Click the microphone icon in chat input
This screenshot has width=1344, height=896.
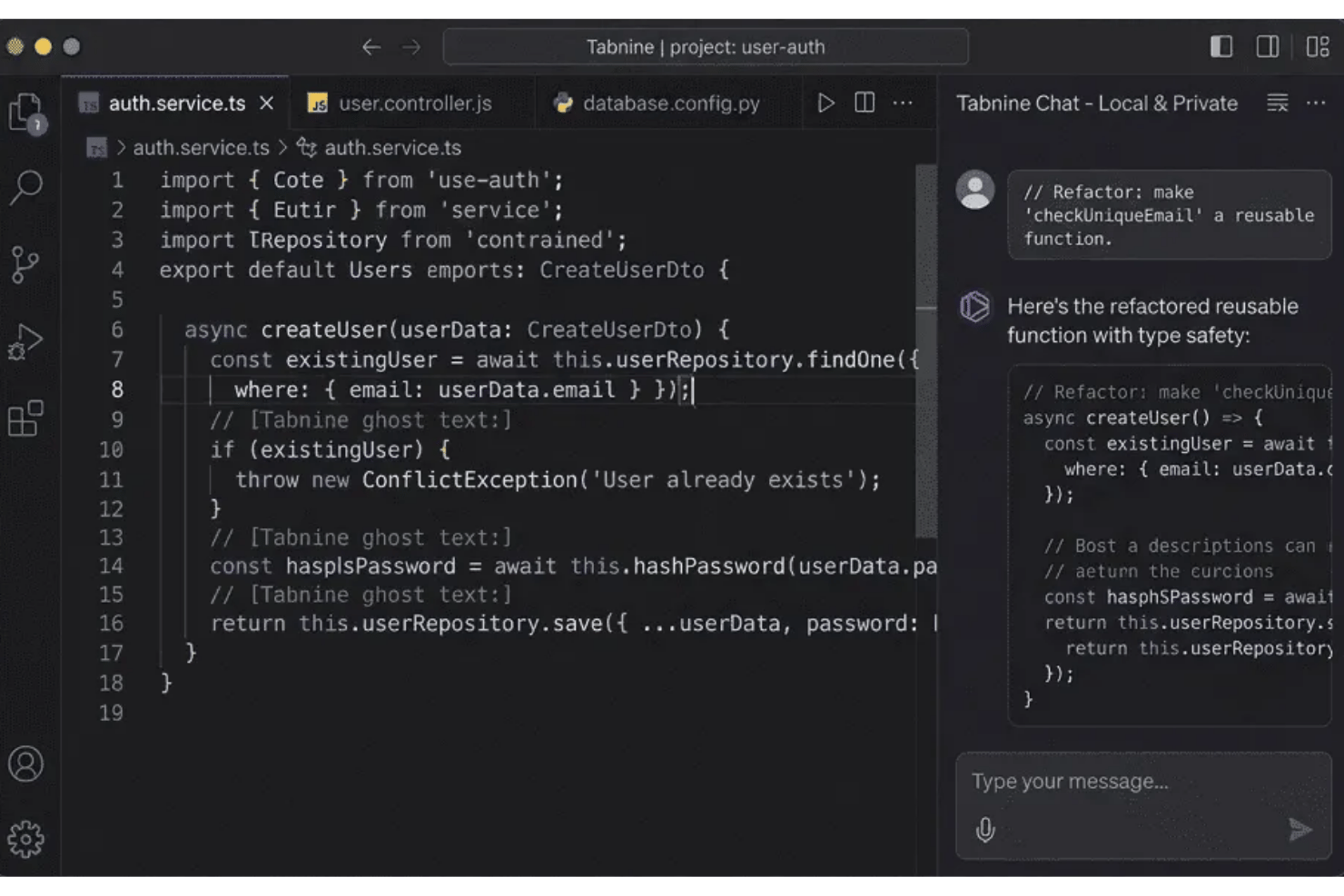985,830
